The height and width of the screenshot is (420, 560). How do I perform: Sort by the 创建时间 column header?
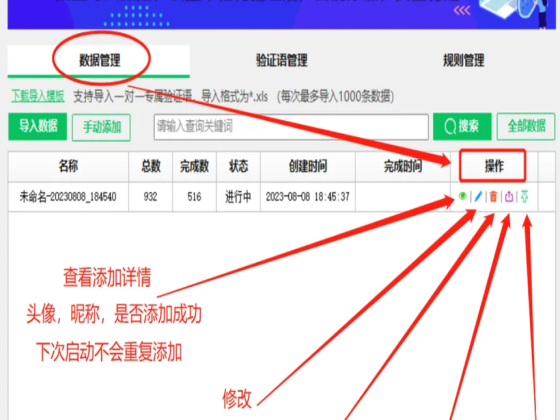click(308, 166)
